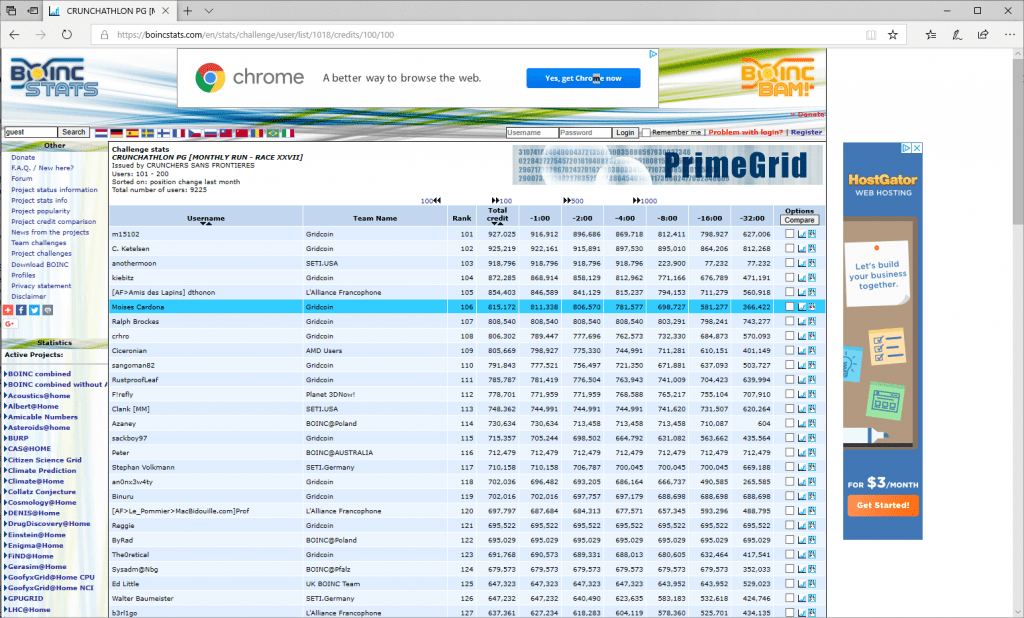Add this page to favorites with the star
1024x618 pixels.
[x=893, y=35]
